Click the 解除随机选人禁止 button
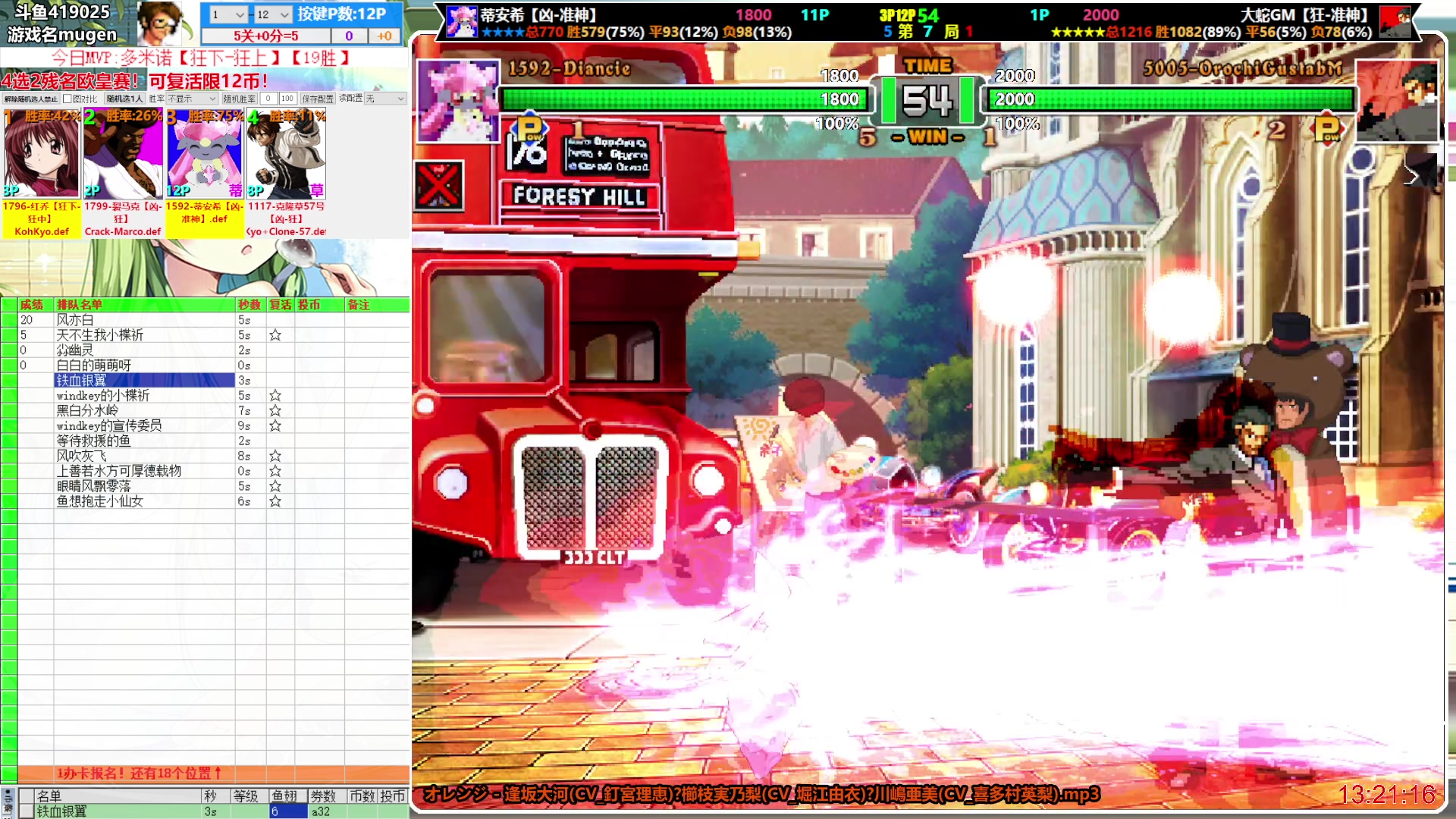This screenshot has width=1456, height=819. click(30, 99)
